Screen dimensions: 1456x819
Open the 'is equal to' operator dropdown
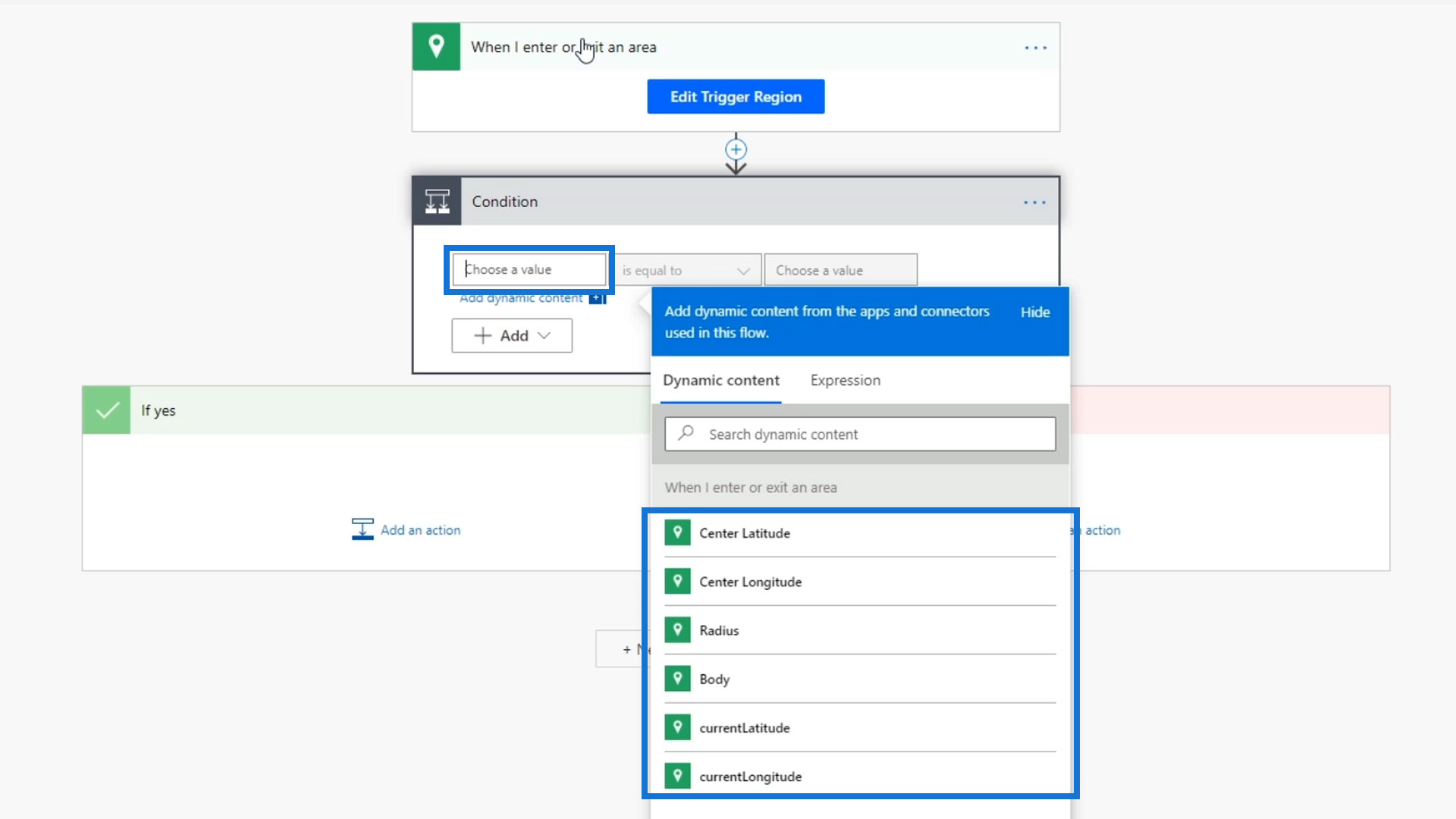click(686, 270)
